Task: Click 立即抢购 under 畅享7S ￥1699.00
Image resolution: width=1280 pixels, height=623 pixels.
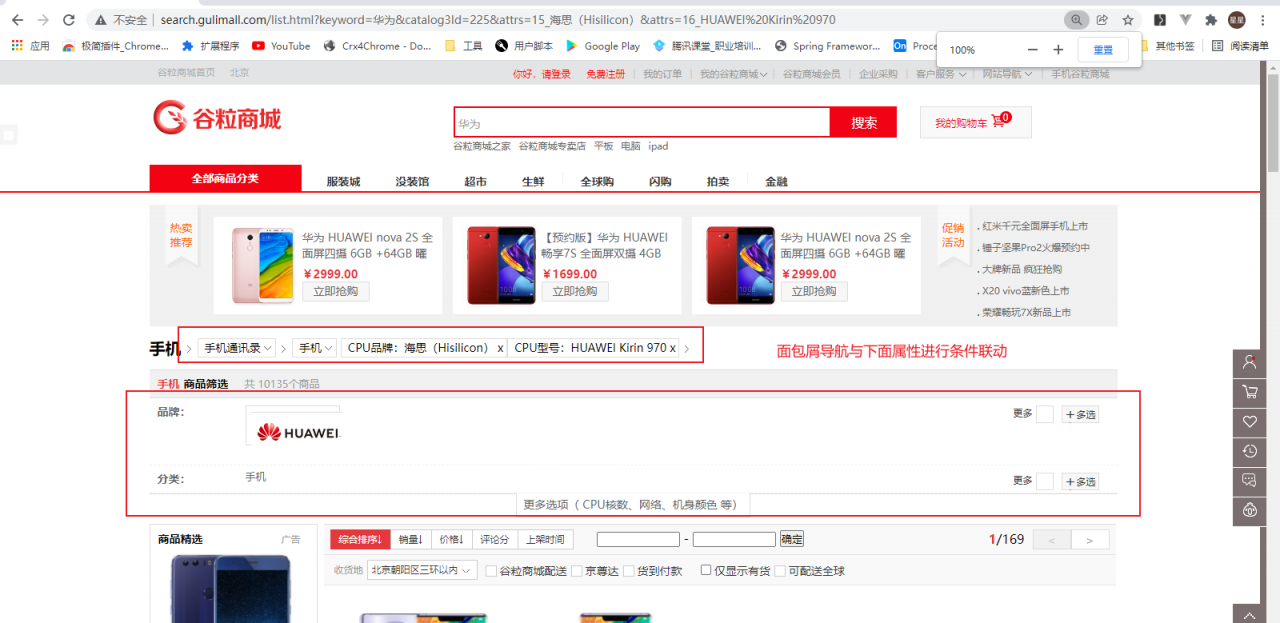Action: 575,291
